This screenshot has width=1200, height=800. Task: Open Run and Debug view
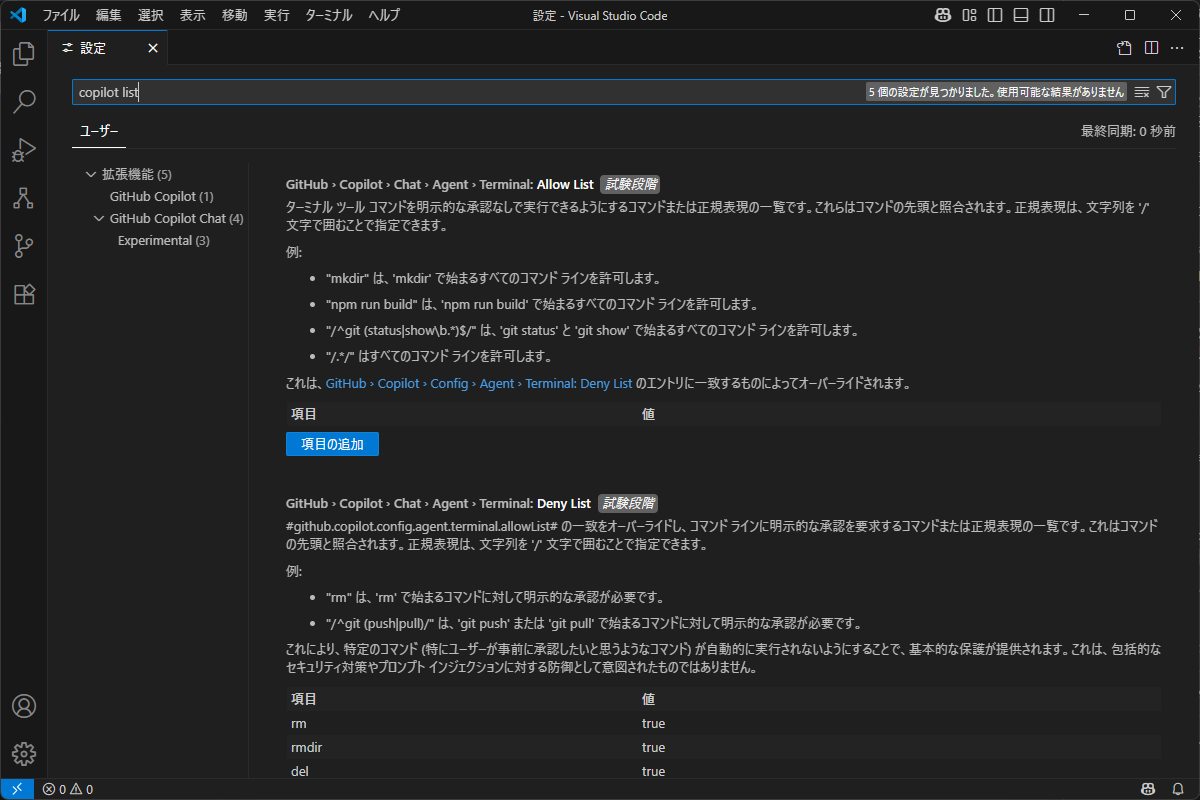pos(24,150)
